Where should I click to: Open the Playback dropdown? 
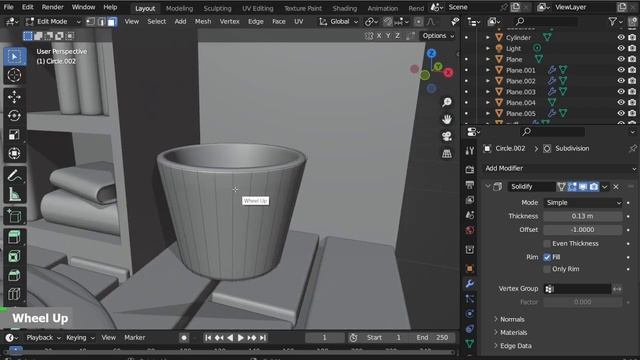click(43, 338)
